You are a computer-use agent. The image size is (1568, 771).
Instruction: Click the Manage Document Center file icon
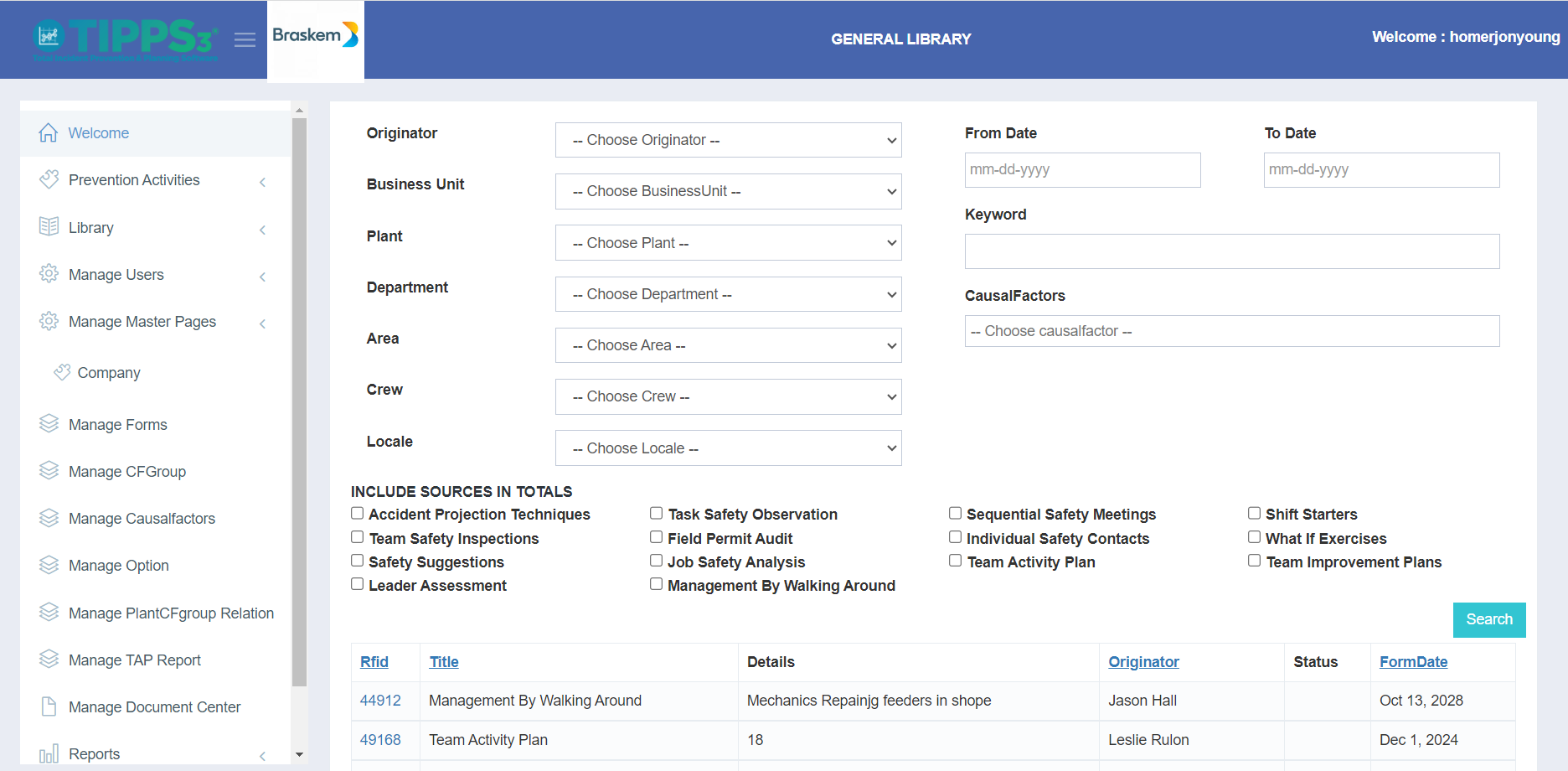click(49, 706)
